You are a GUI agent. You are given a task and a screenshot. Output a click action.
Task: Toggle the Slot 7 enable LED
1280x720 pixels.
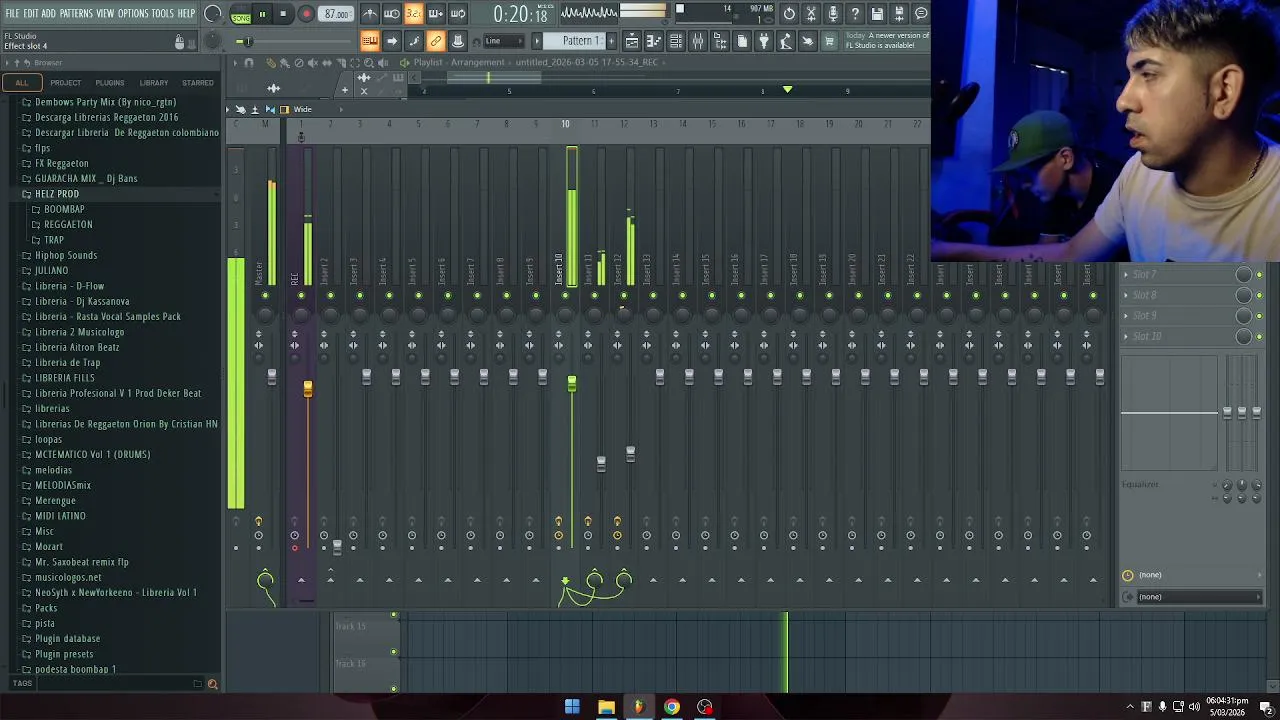1259,275
